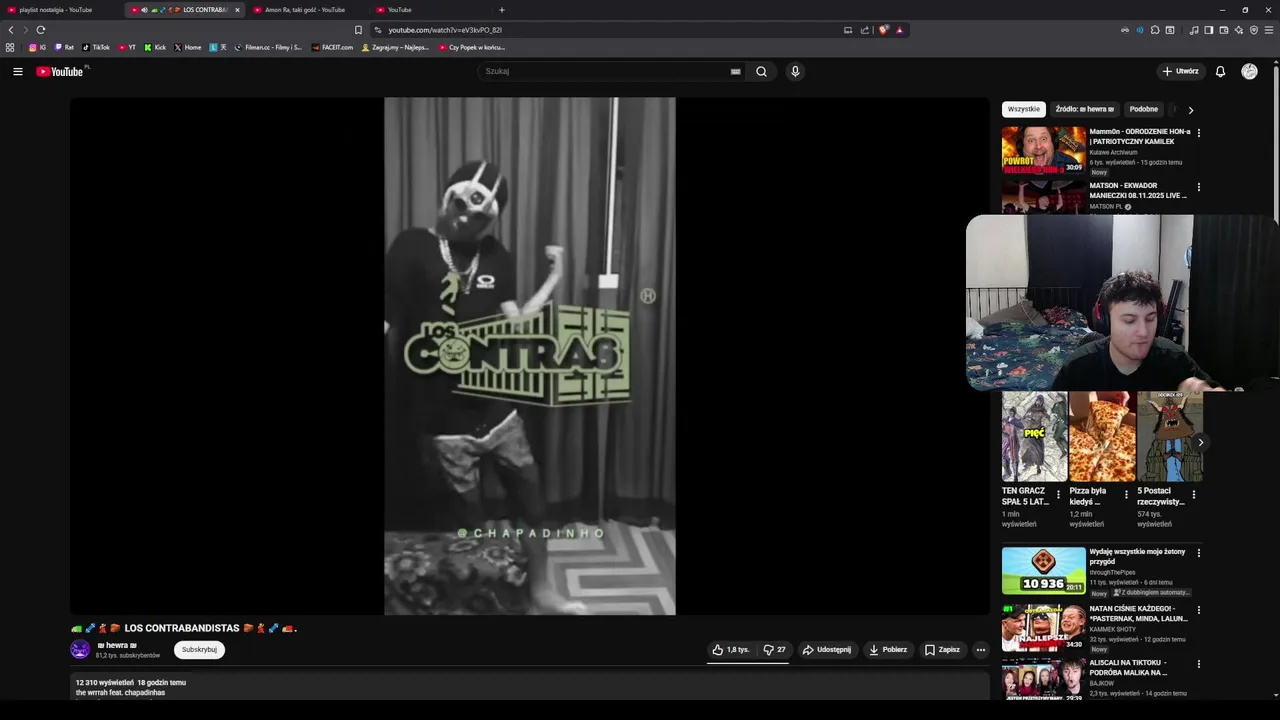Open Wydaję wszystkie moje żetony thumbnail
This screenshot has width=1280, height=720.
click(x=1043, y=570)
